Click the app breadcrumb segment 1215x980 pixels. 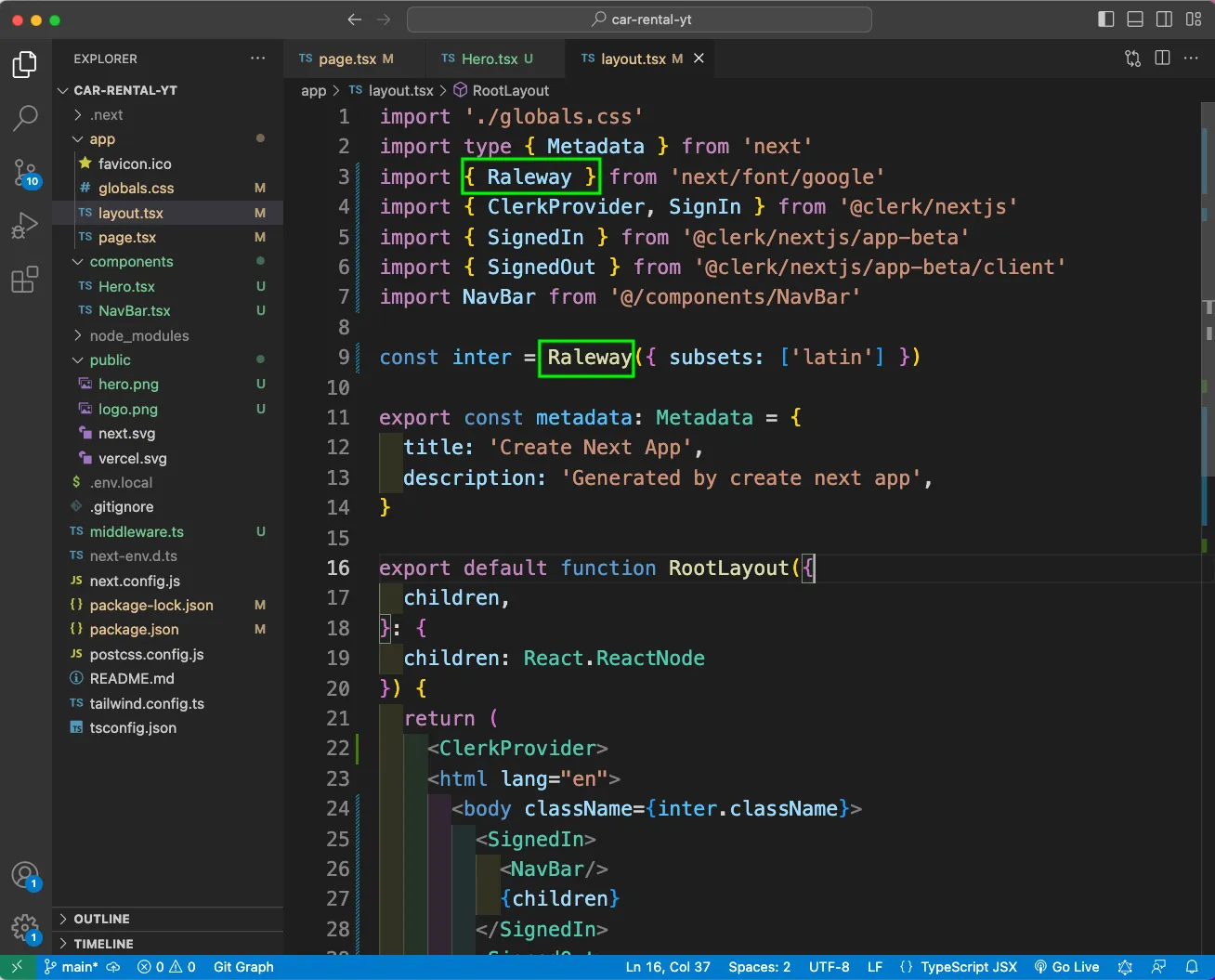click(313, 90)
